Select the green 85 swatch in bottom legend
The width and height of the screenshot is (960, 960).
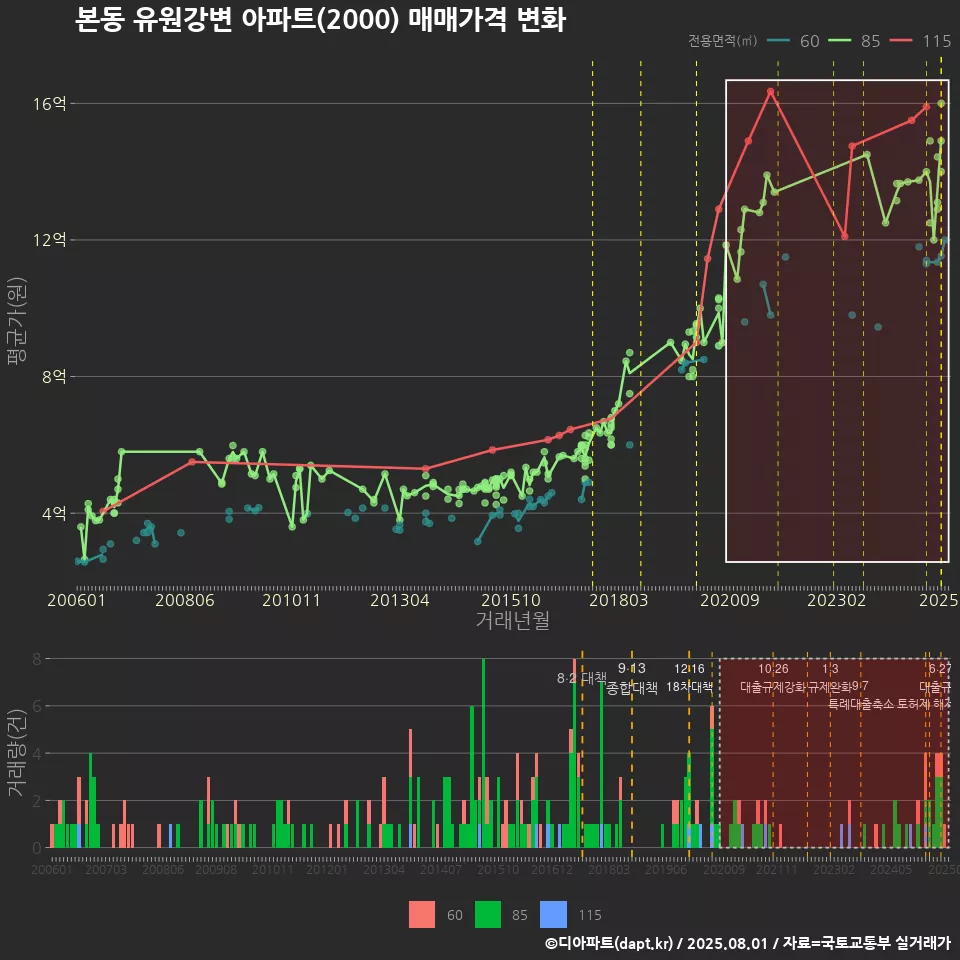(487, 915)
